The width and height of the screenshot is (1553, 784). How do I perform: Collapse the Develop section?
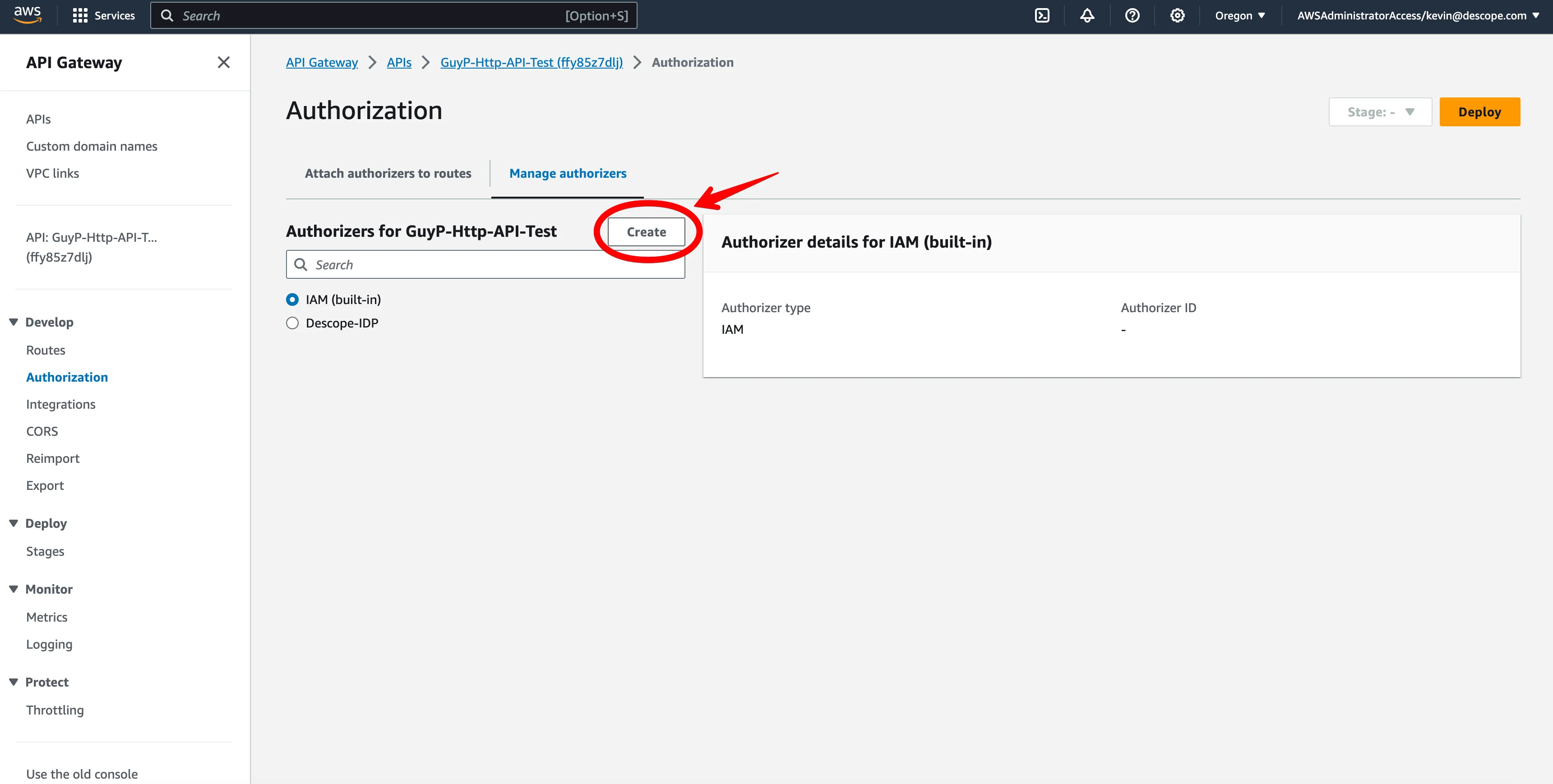(x=13, y=321)
